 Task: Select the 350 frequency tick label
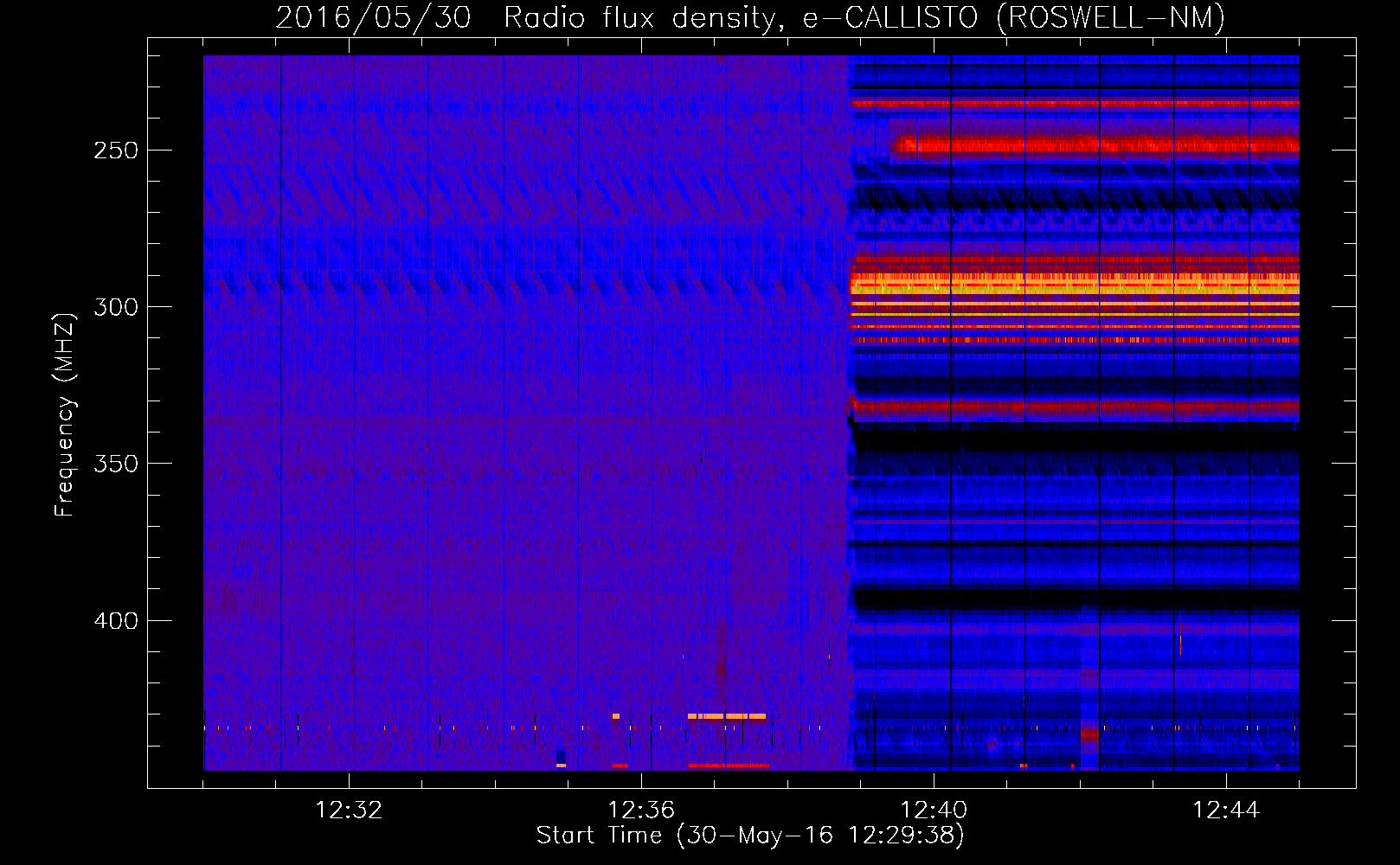click(116, 464)
